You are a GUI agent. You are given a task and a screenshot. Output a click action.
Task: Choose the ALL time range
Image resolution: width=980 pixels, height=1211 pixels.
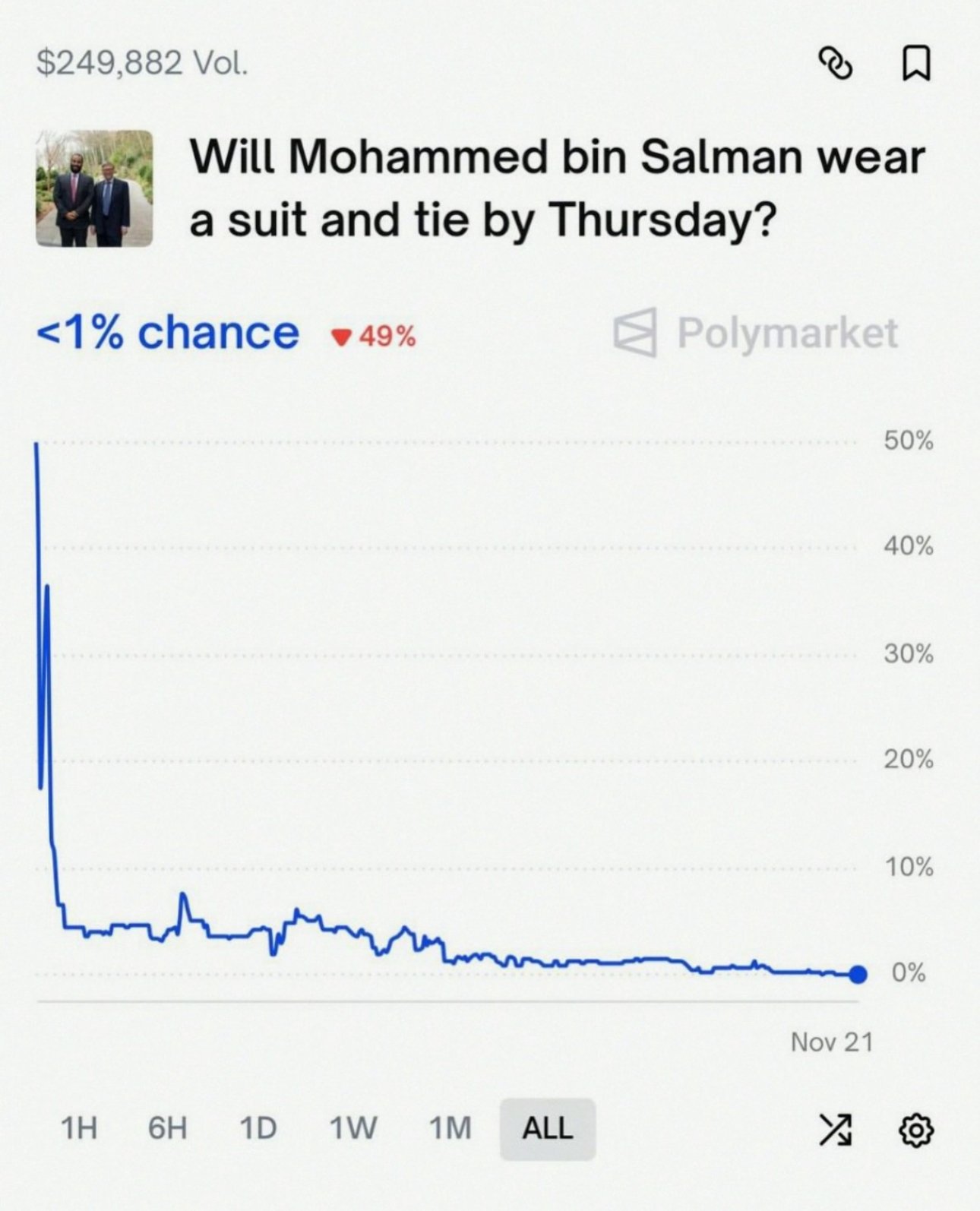547,1128
